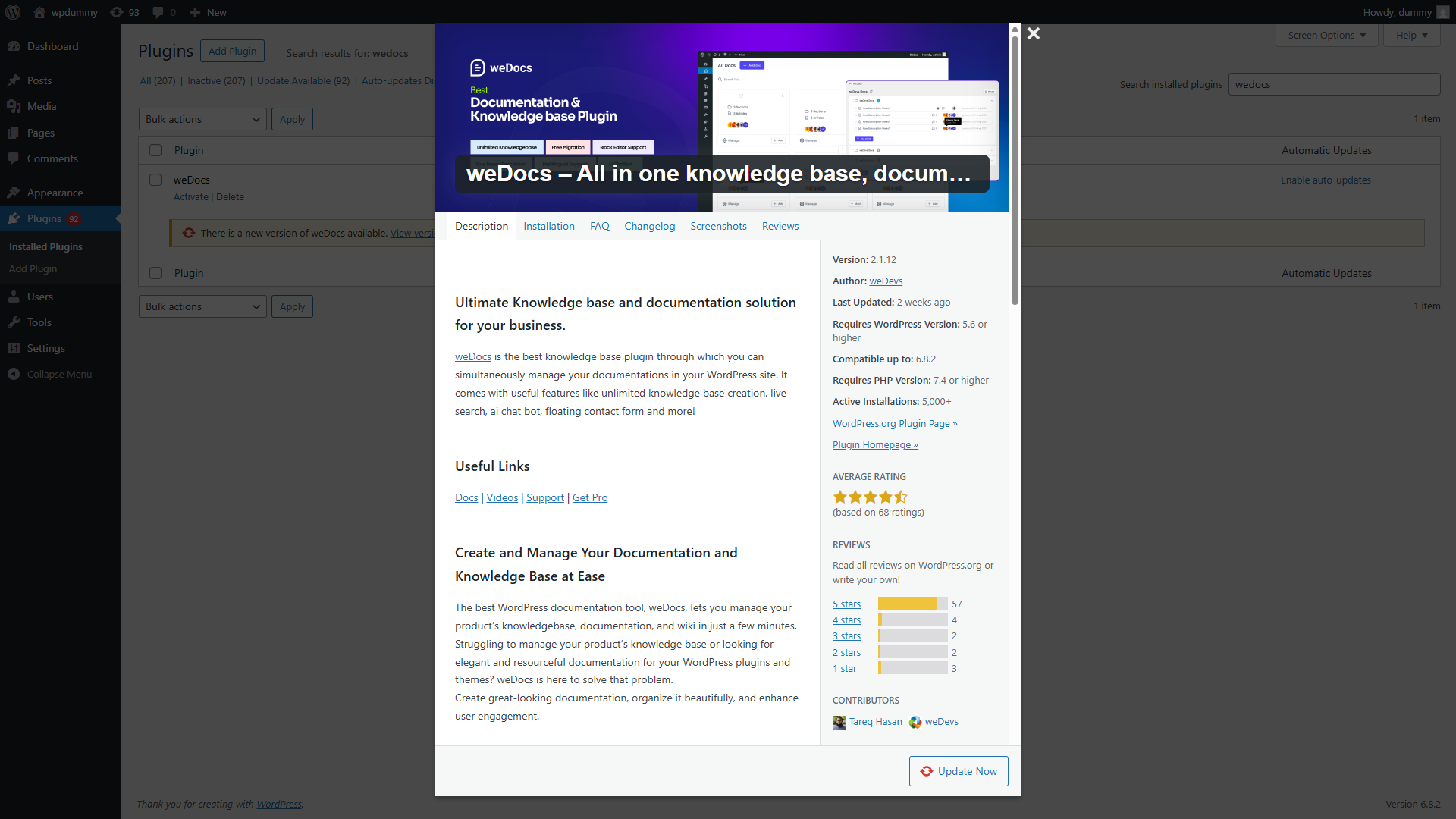The height and width of the screenshot is (819, 1456).
Task: Open WordPress.org Plugin Page link
Action: [895, 423]
